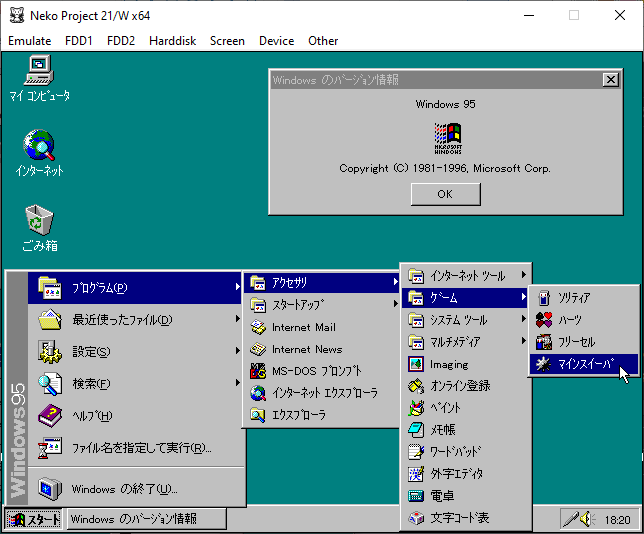This screenshot has height=534, width=644.
Task: Close the Windows のバージョン情報 dialog
Action: (611, 80)
